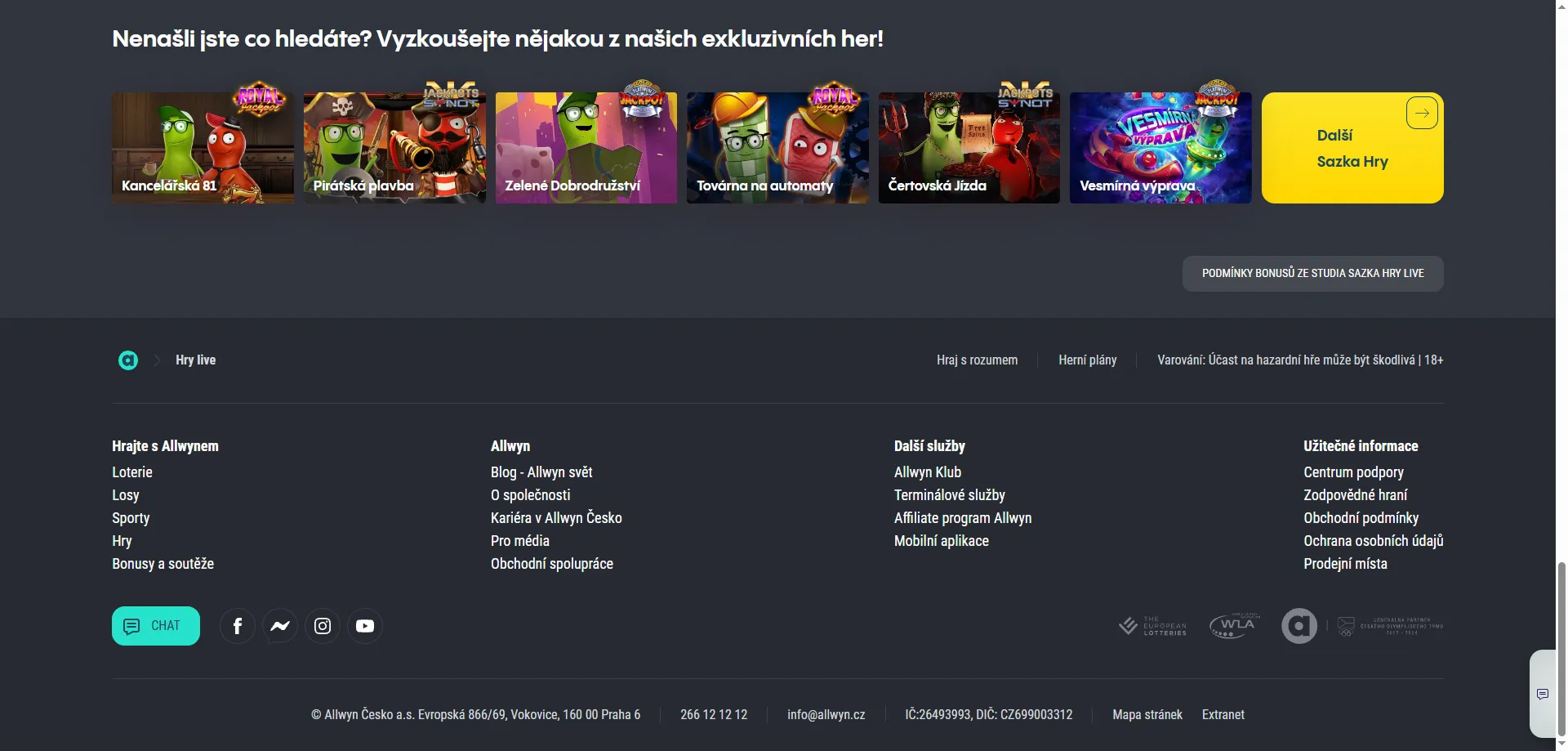Screen dimensions: 1568x751
Task: Open Blog - Allwyn svět link
Action: (x=541, y=472)
